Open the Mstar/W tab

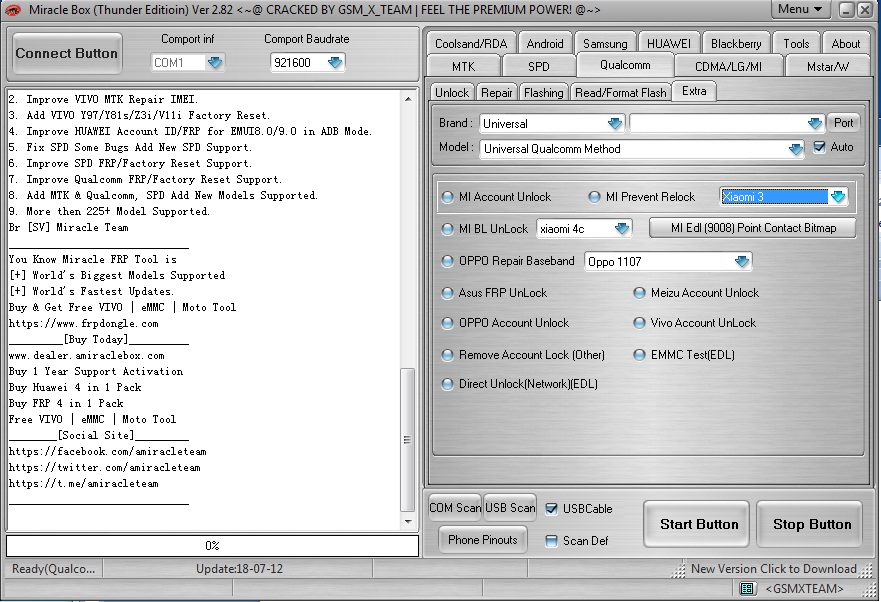pos(828,66)
